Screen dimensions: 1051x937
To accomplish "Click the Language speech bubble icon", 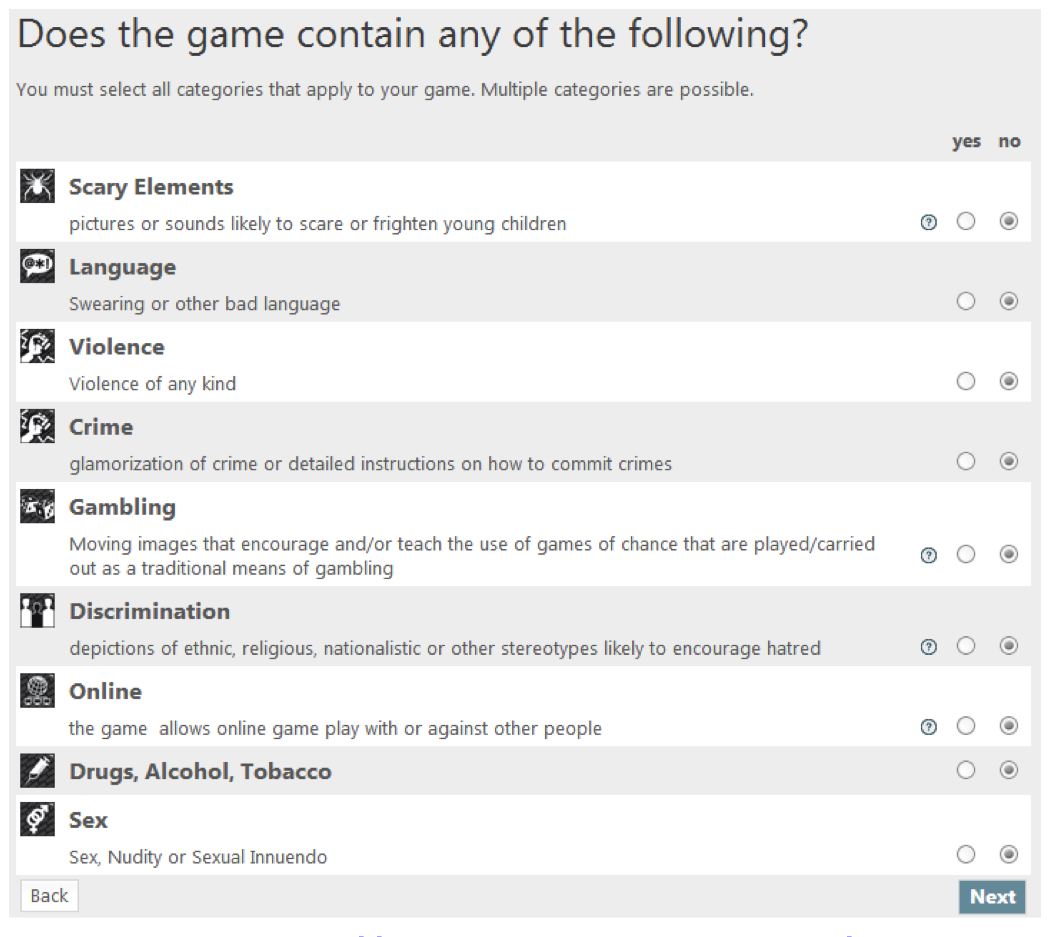I will click(x=37, y=267).
